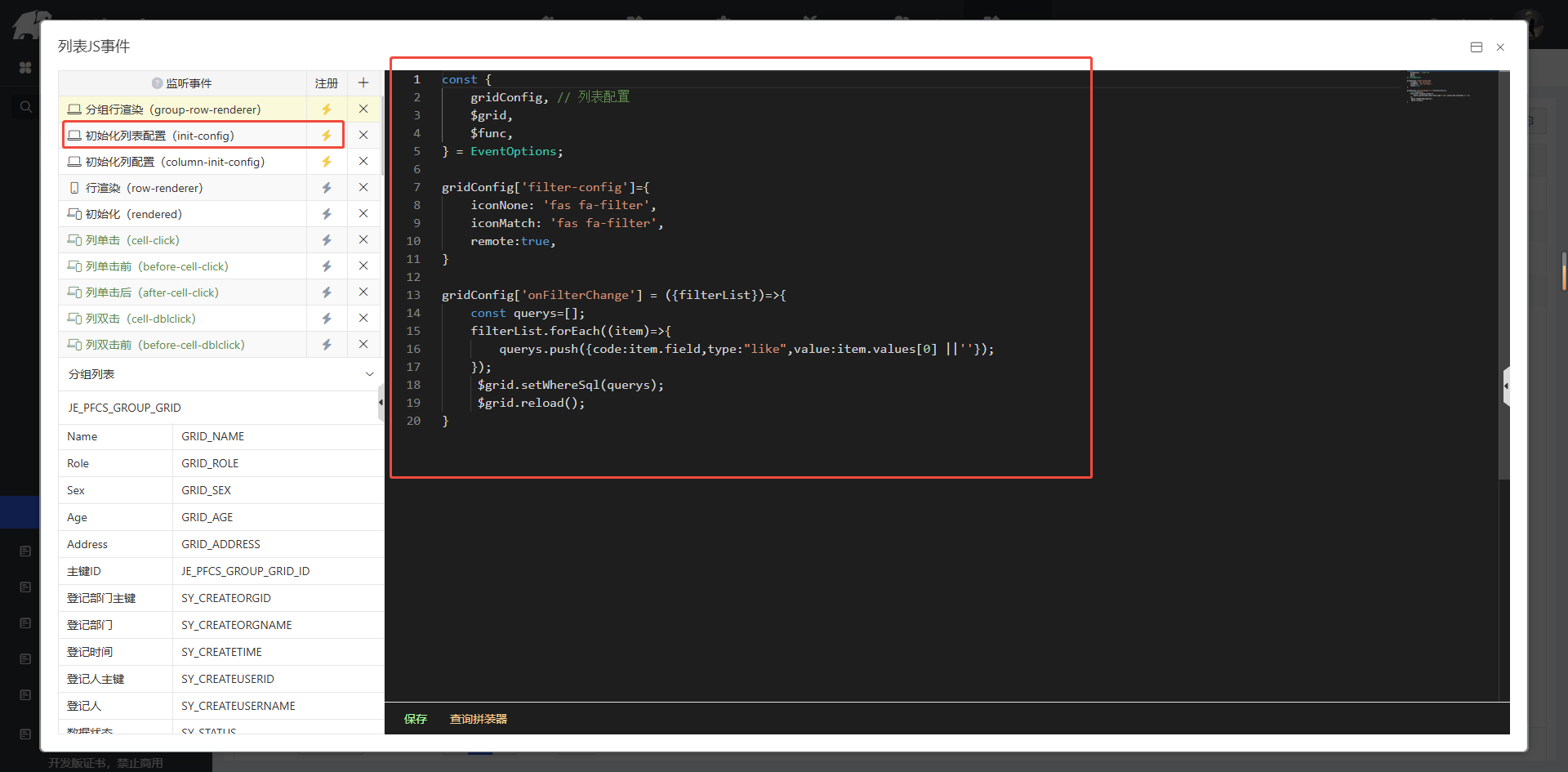Image resolution: width=1568 pixels, height=772 pixels.
Task: Click the code editor vertical scrollbar
Action: [1504, 274]
